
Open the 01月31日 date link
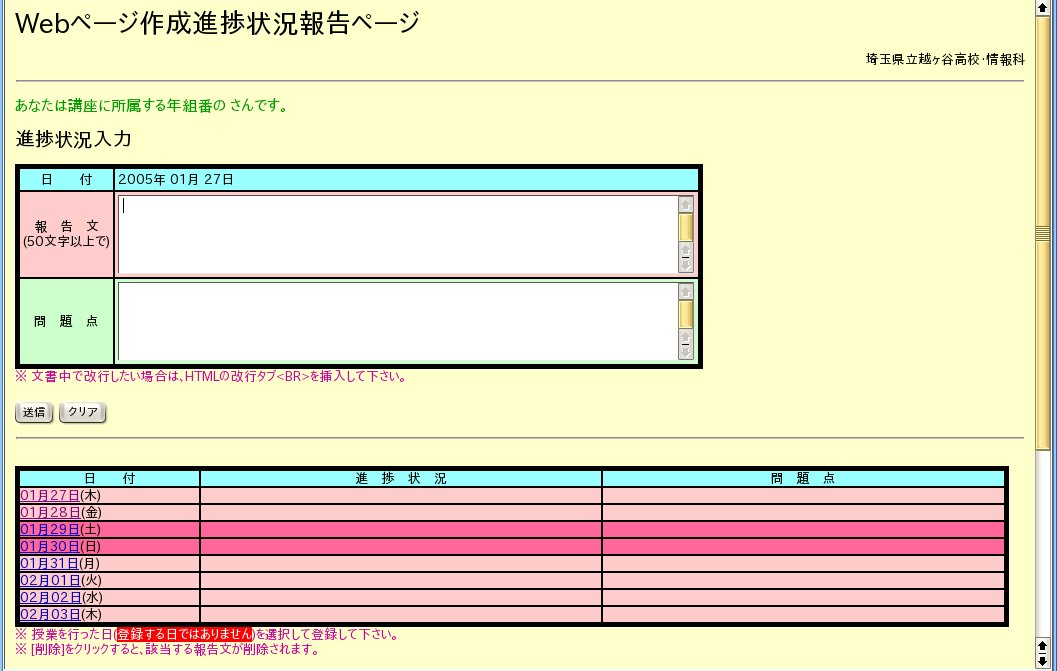[x=50, y=563]
